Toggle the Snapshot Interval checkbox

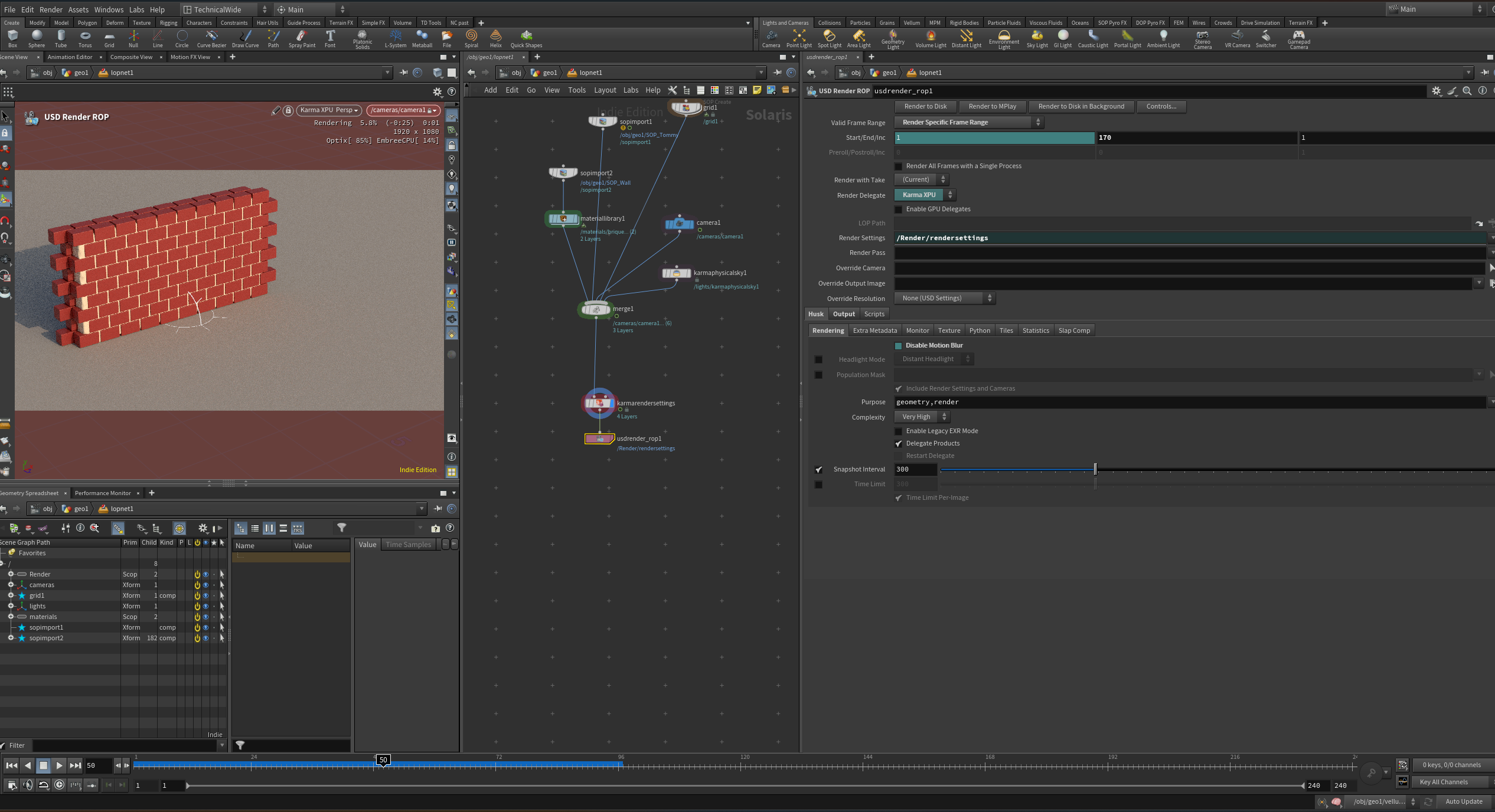coord(818,470)
